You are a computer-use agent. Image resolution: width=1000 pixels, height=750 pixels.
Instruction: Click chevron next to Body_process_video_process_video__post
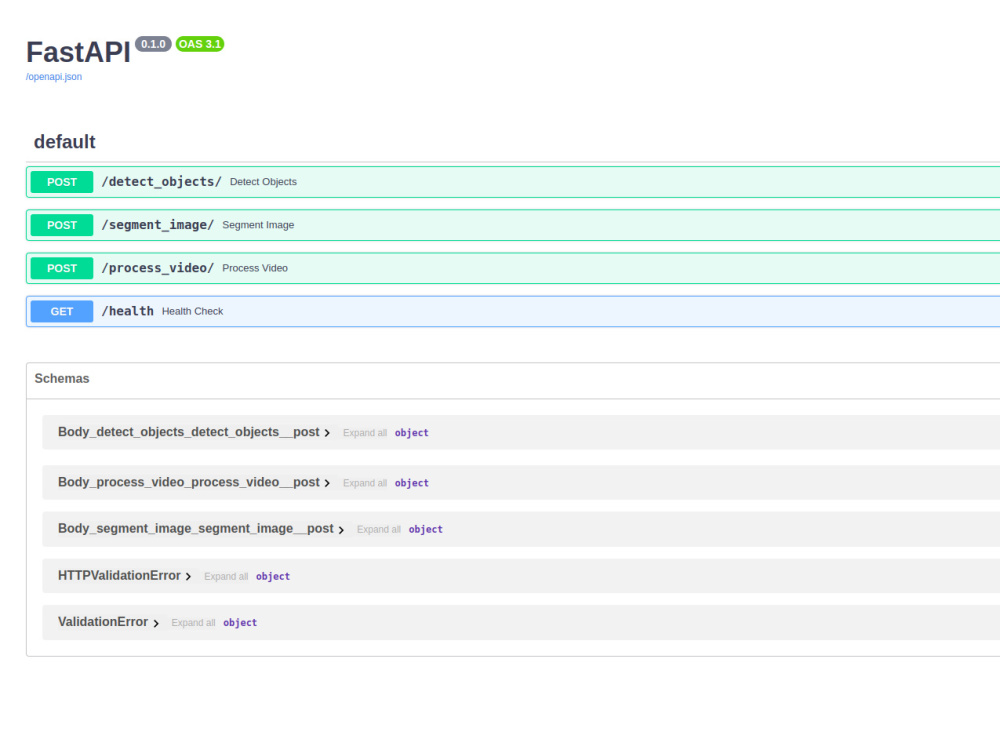pyautogui.click(x=327, y=483)
